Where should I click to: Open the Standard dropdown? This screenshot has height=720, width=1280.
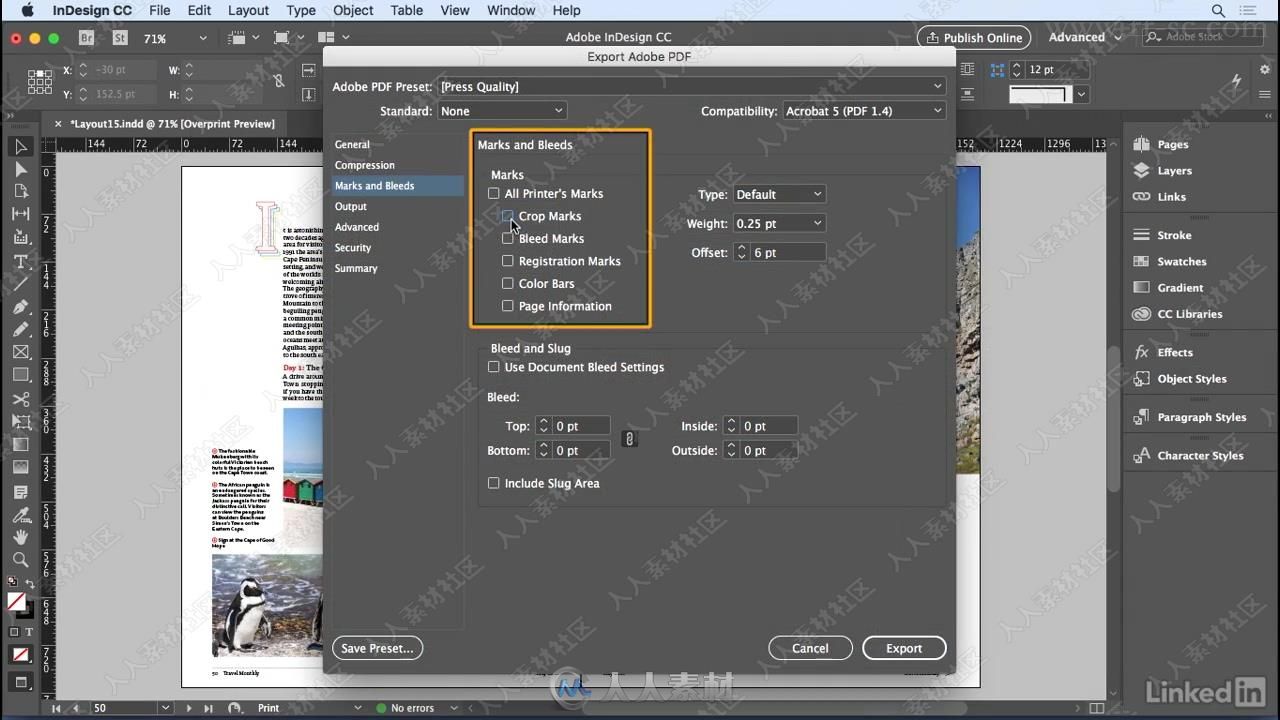coord(502,111)
